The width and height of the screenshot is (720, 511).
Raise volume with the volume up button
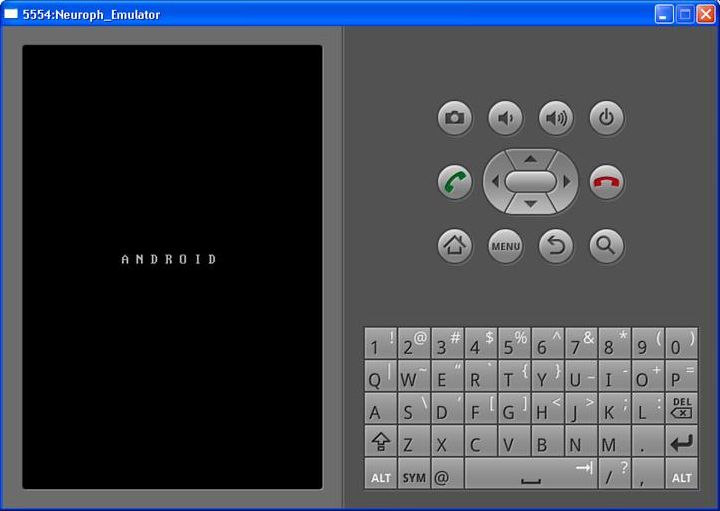[556, 119]
